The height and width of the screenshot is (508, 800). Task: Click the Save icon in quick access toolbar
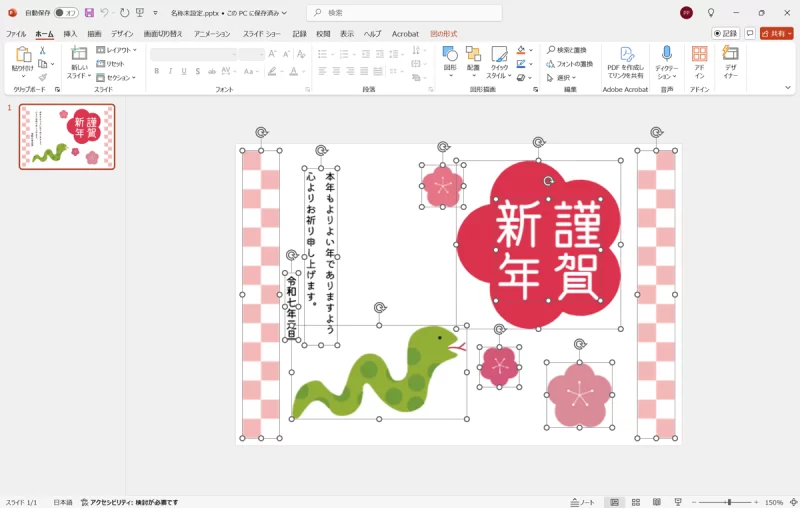point(89,13)
